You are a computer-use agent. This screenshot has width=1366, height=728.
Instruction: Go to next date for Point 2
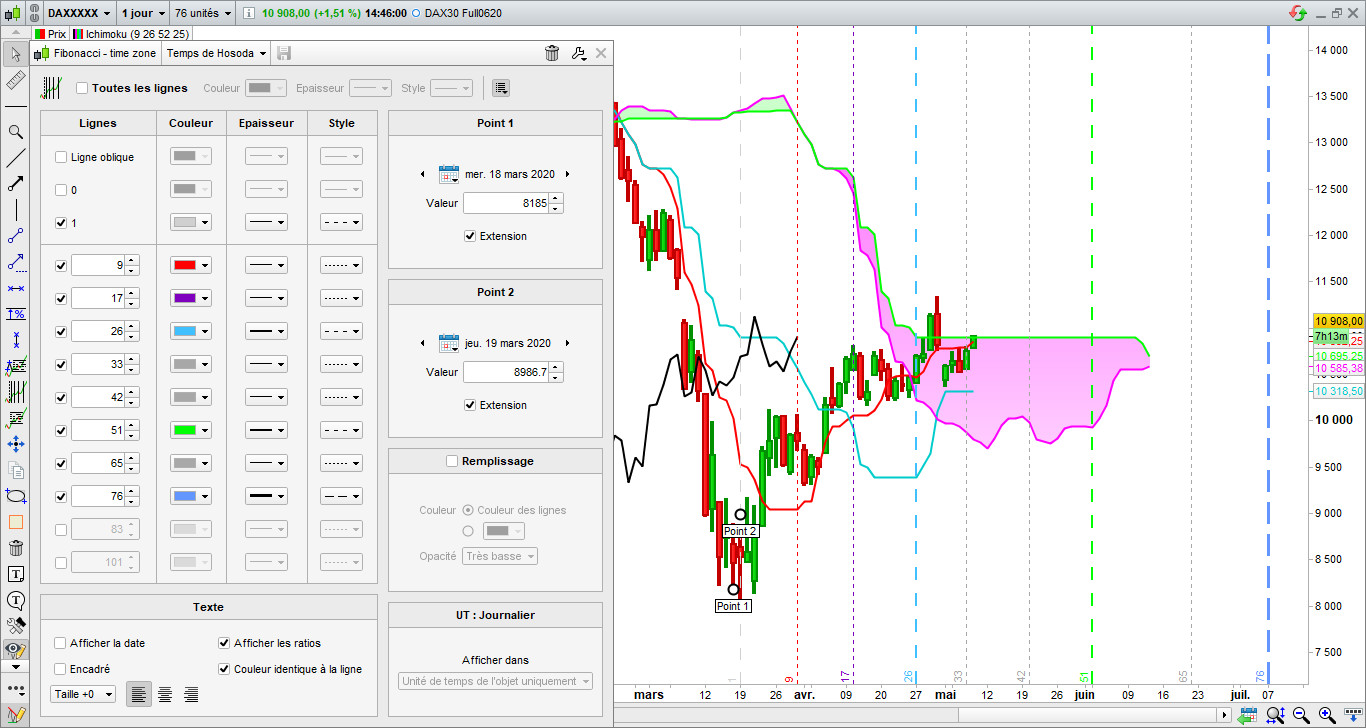pos(567,343)
